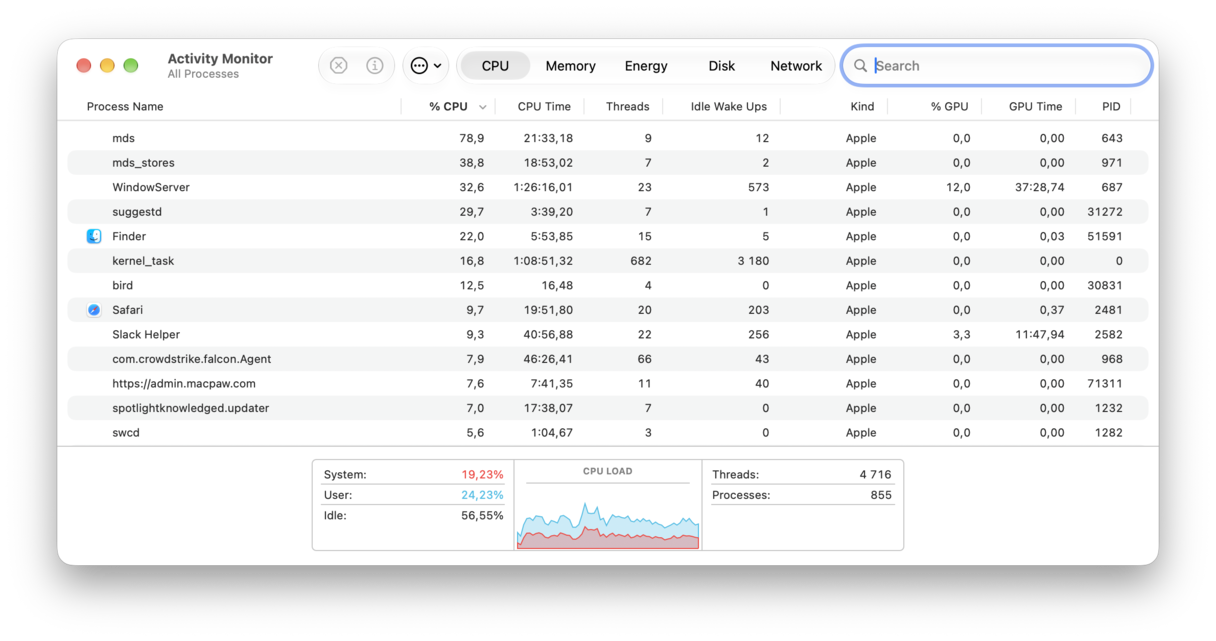Screen dimensions: 1216x641
Task: Click the 3 180 idle wake ups value
Action: (x=751, y=261)
